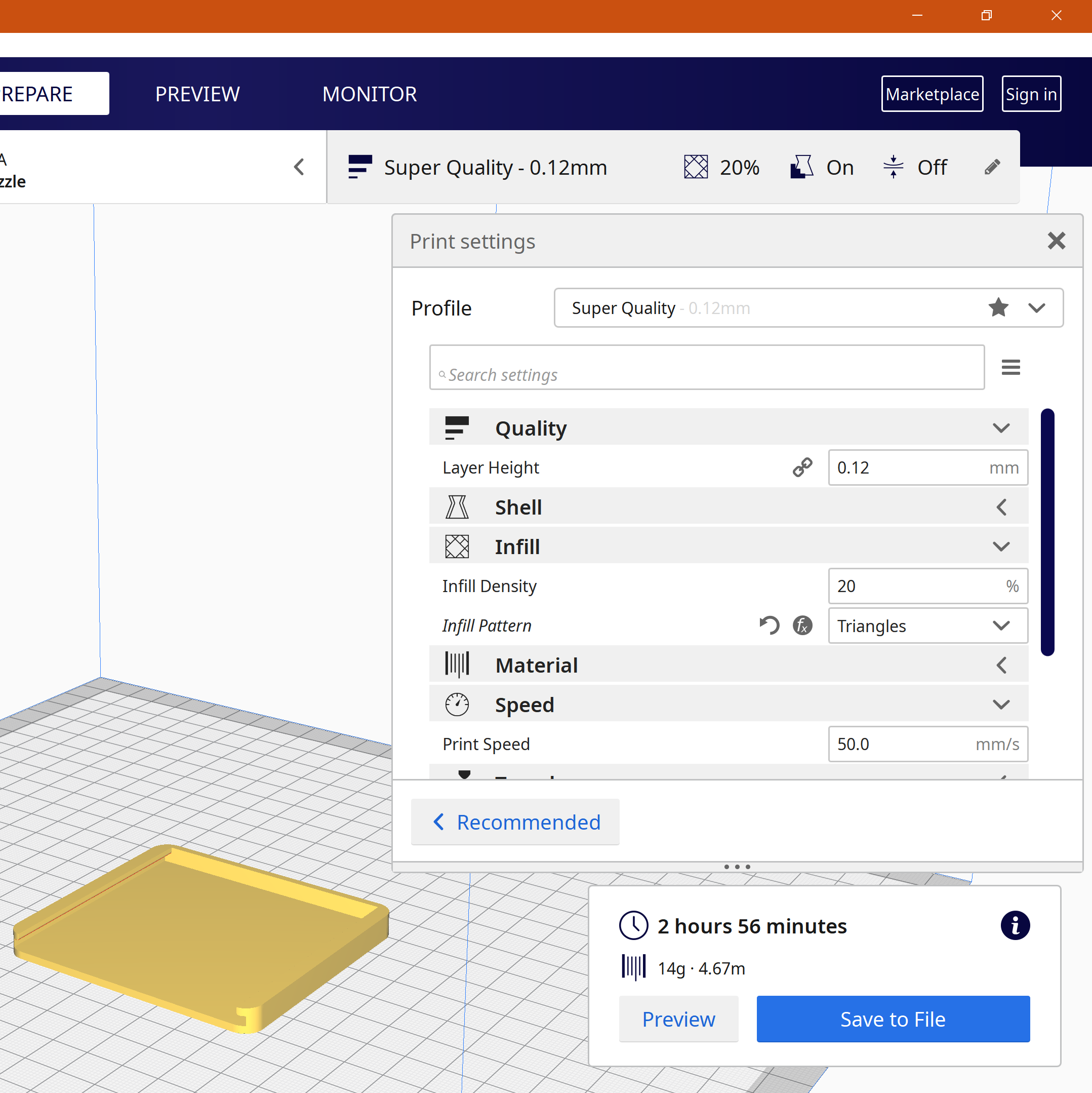The image size is (1092, 1093).
Task: Open the Infill Pattern Triangles dropdown
Action: (927, 626)
